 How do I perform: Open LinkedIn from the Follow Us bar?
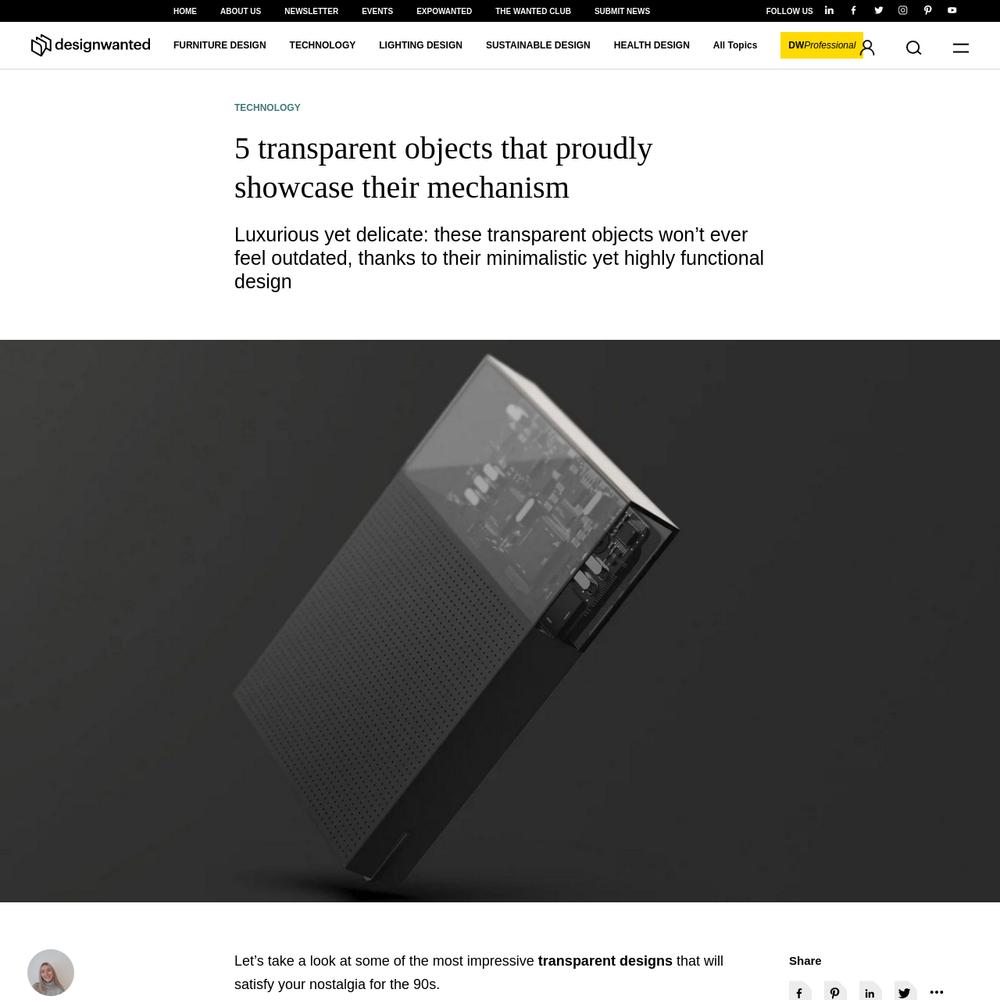click(829, 10)
